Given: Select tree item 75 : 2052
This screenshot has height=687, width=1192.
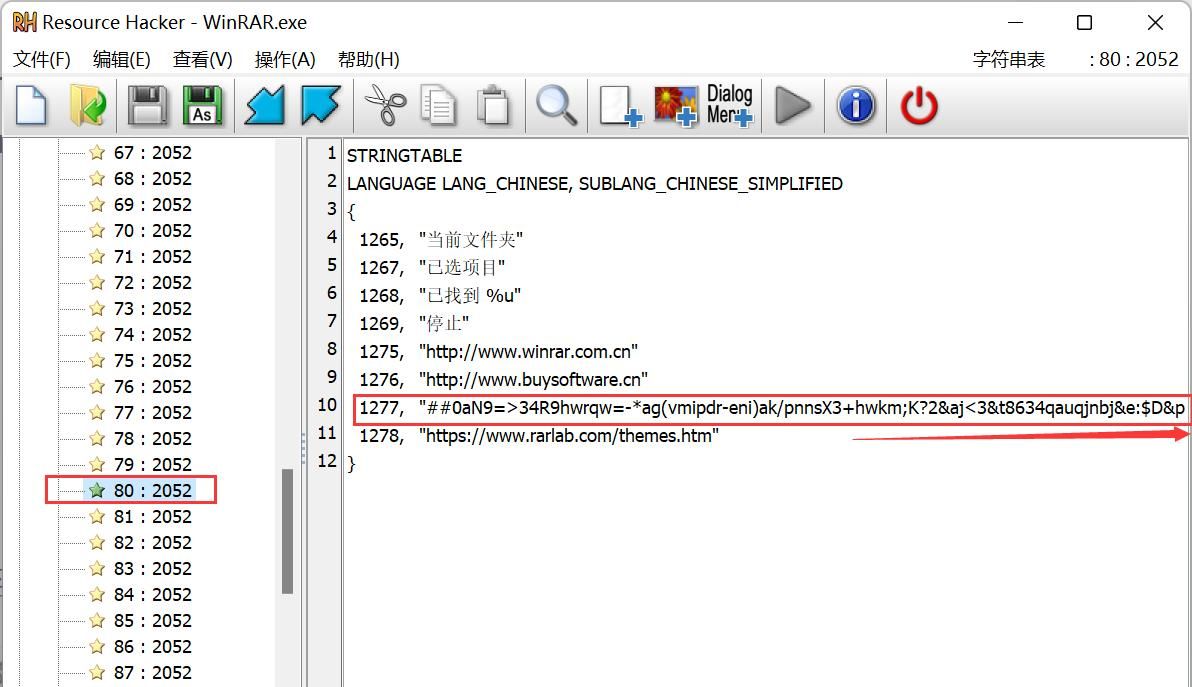Looking at the screenshot, I should [152, 360].
